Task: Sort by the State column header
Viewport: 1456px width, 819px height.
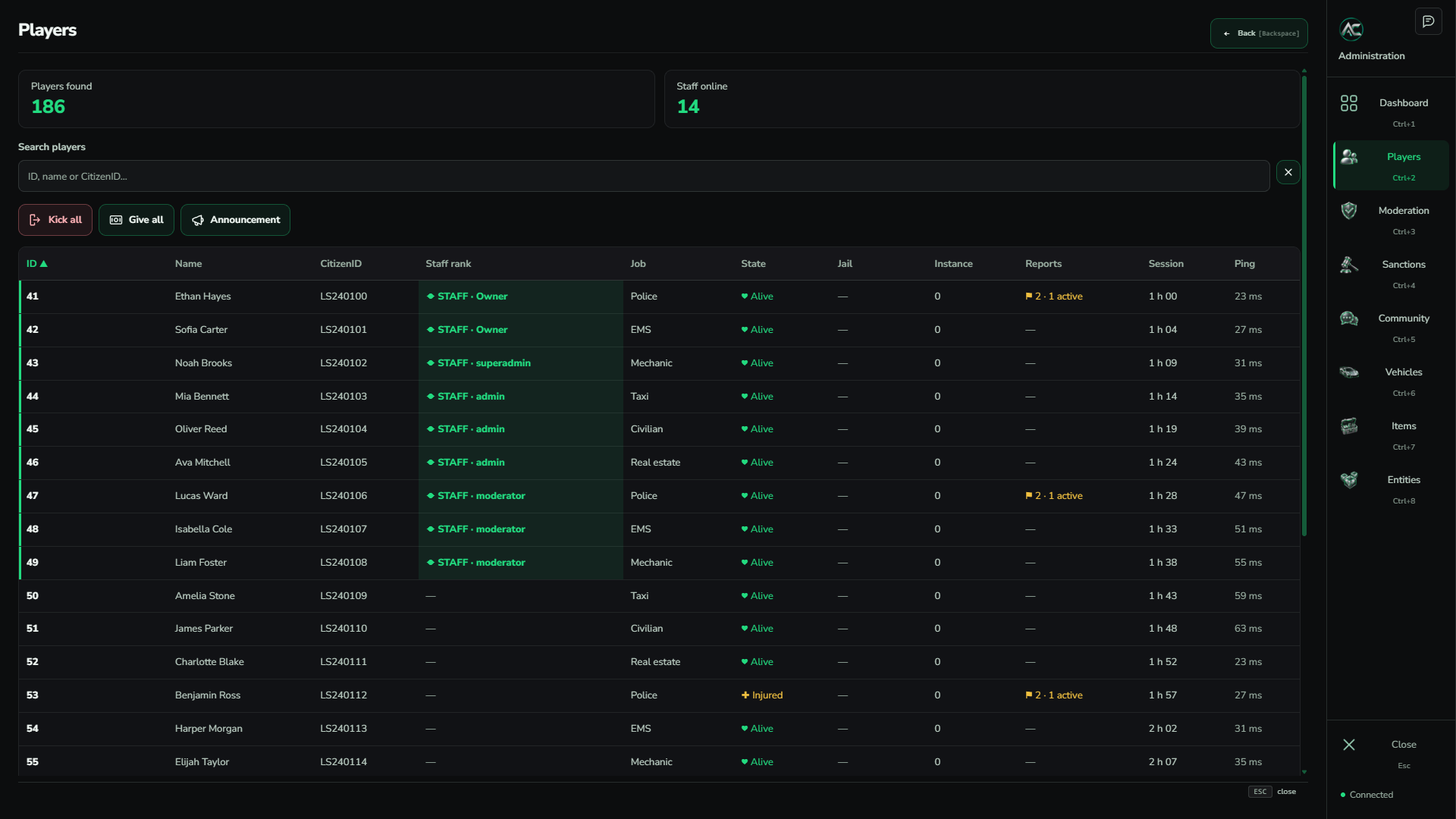Action: click(753, 264)
